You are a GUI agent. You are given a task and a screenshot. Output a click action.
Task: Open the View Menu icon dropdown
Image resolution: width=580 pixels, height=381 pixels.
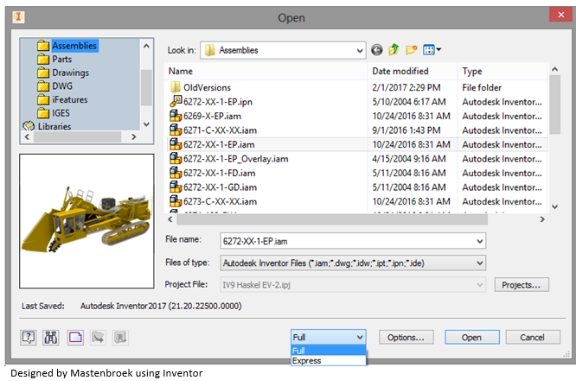[432, 50]
